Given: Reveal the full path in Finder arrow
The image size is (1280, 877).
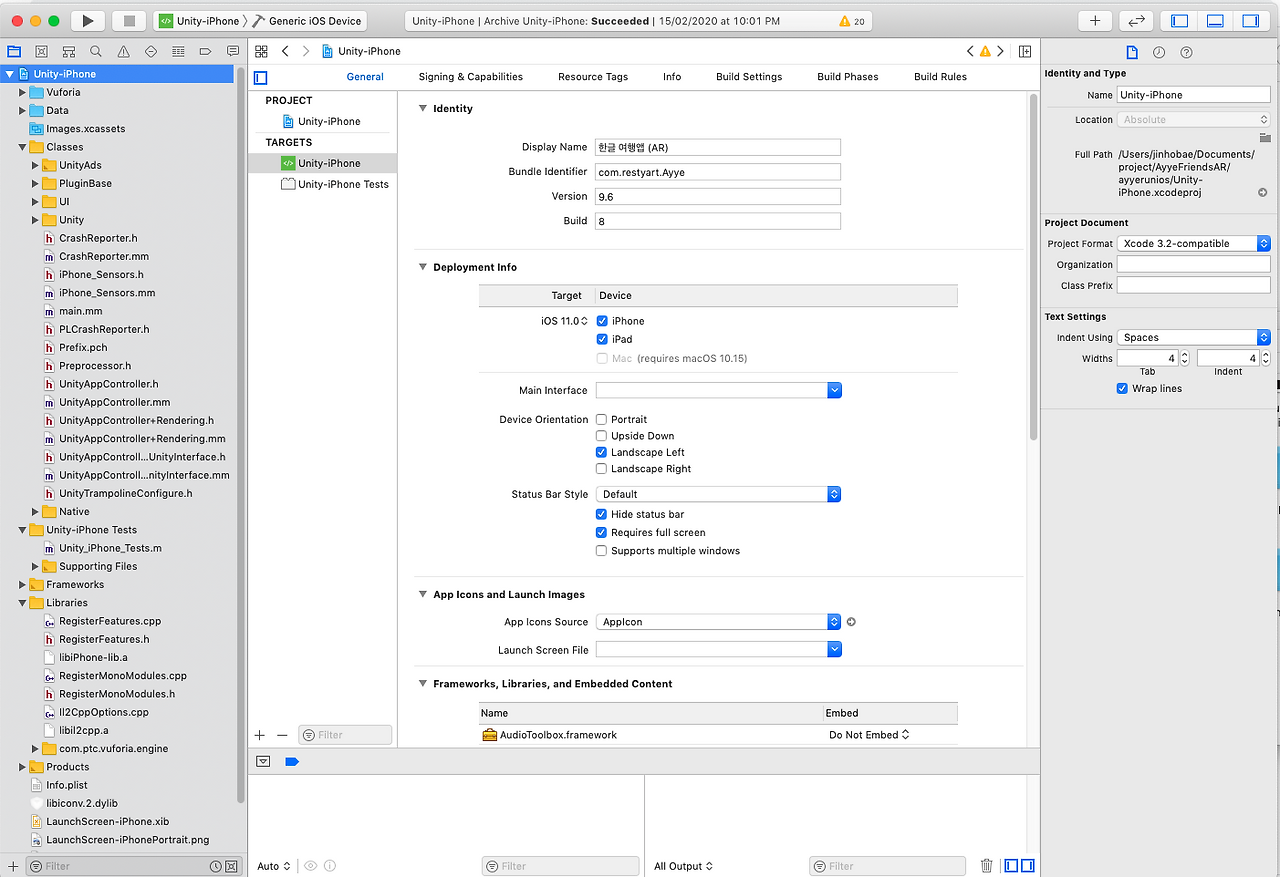Looking at the screenshot, I should coord(1262,193).
